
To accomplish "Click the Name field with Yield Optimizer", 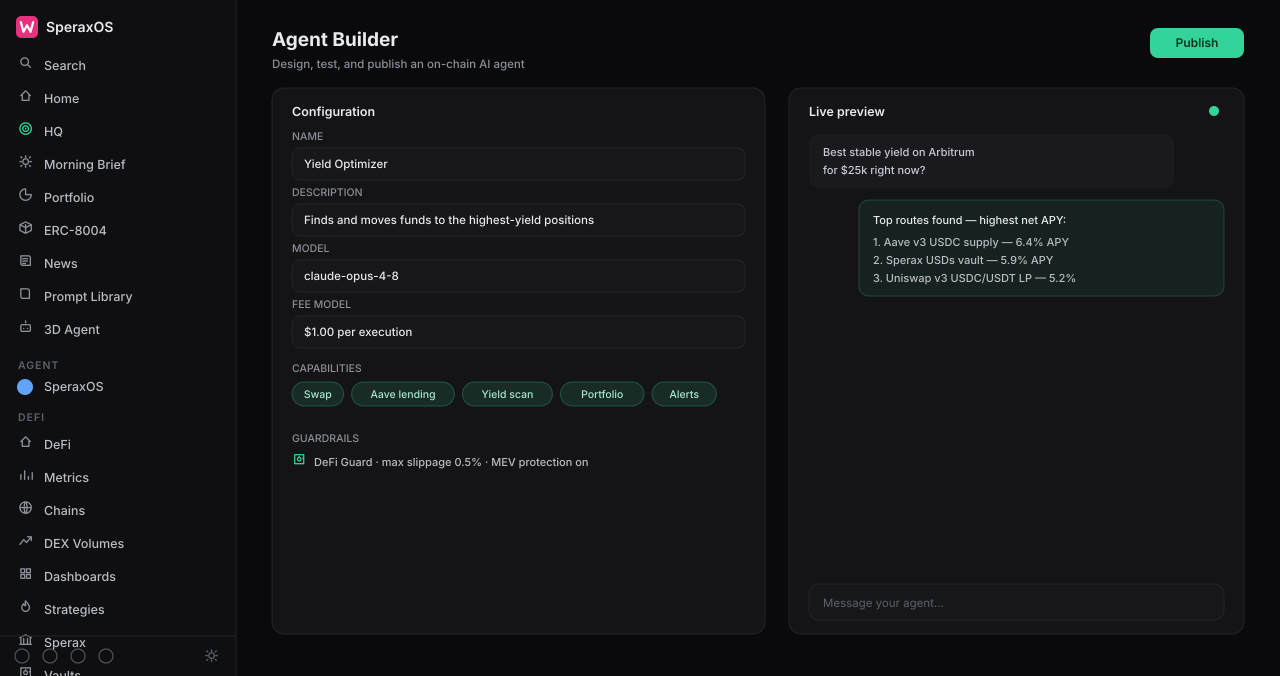I will coord(518,164).
